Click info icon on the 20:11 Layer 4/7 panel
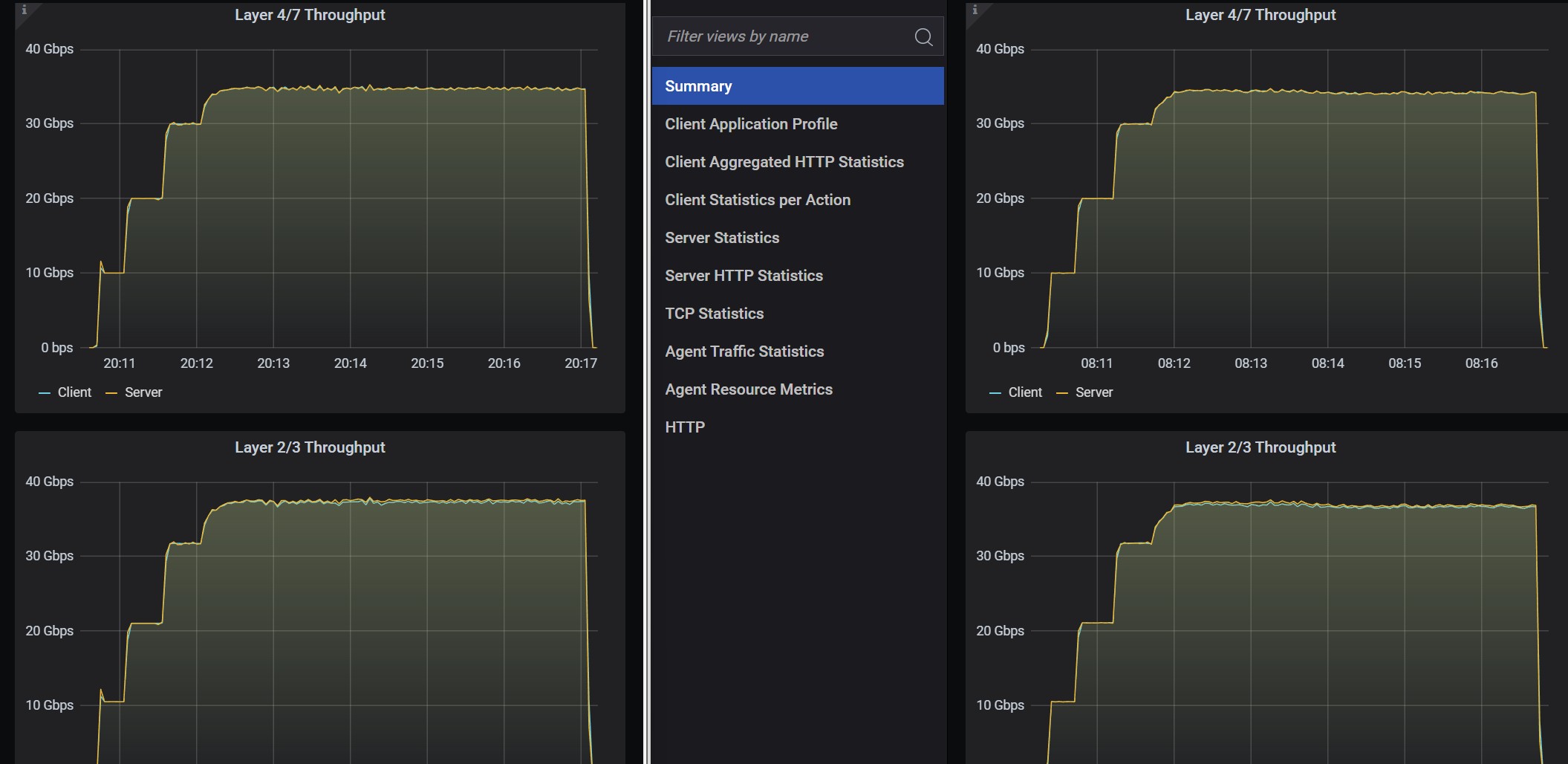The height and width of the screenshot is (764, 1568). [24, 10]
